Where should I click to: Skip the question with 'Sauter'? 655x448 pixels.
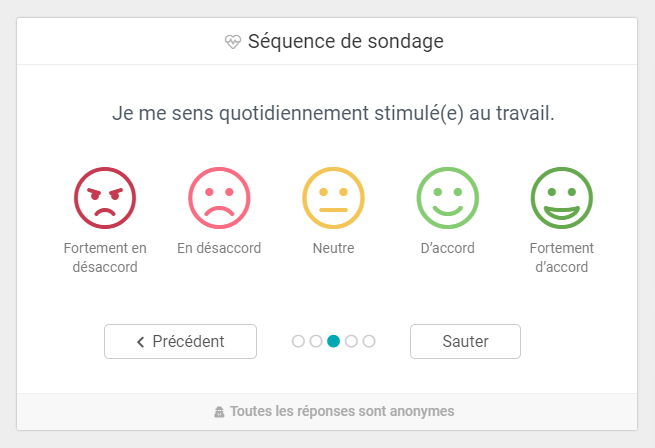coord(465,341)
